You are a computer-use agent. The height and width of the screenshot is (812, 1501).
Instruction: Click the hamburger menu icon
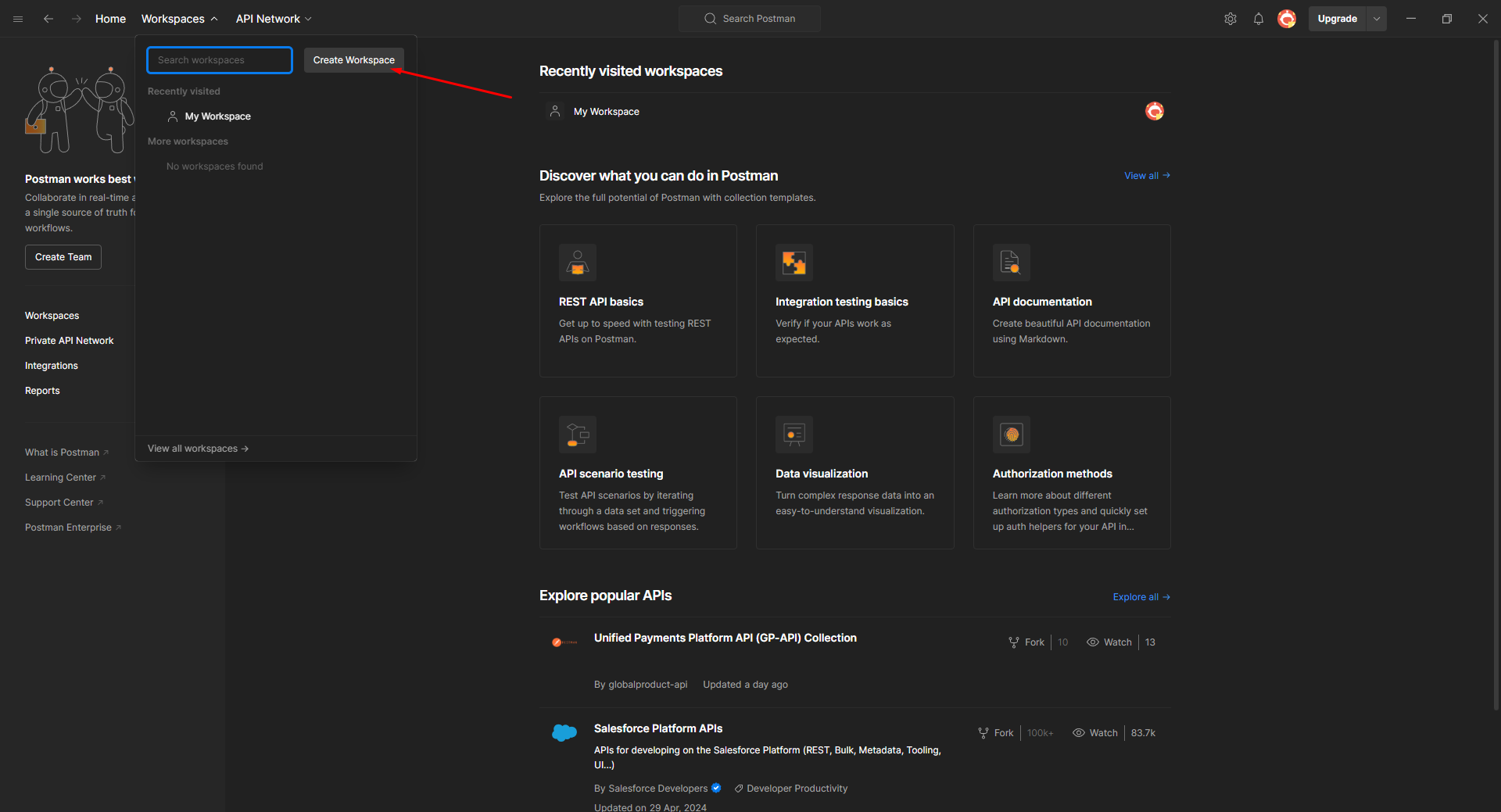point(18,19)
